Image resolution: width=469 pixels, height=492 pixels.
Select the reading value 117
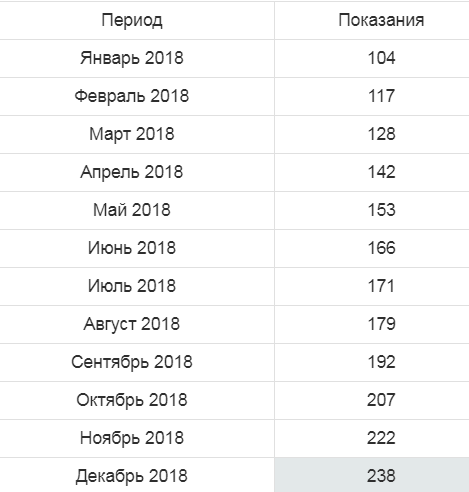click(381, 96)
